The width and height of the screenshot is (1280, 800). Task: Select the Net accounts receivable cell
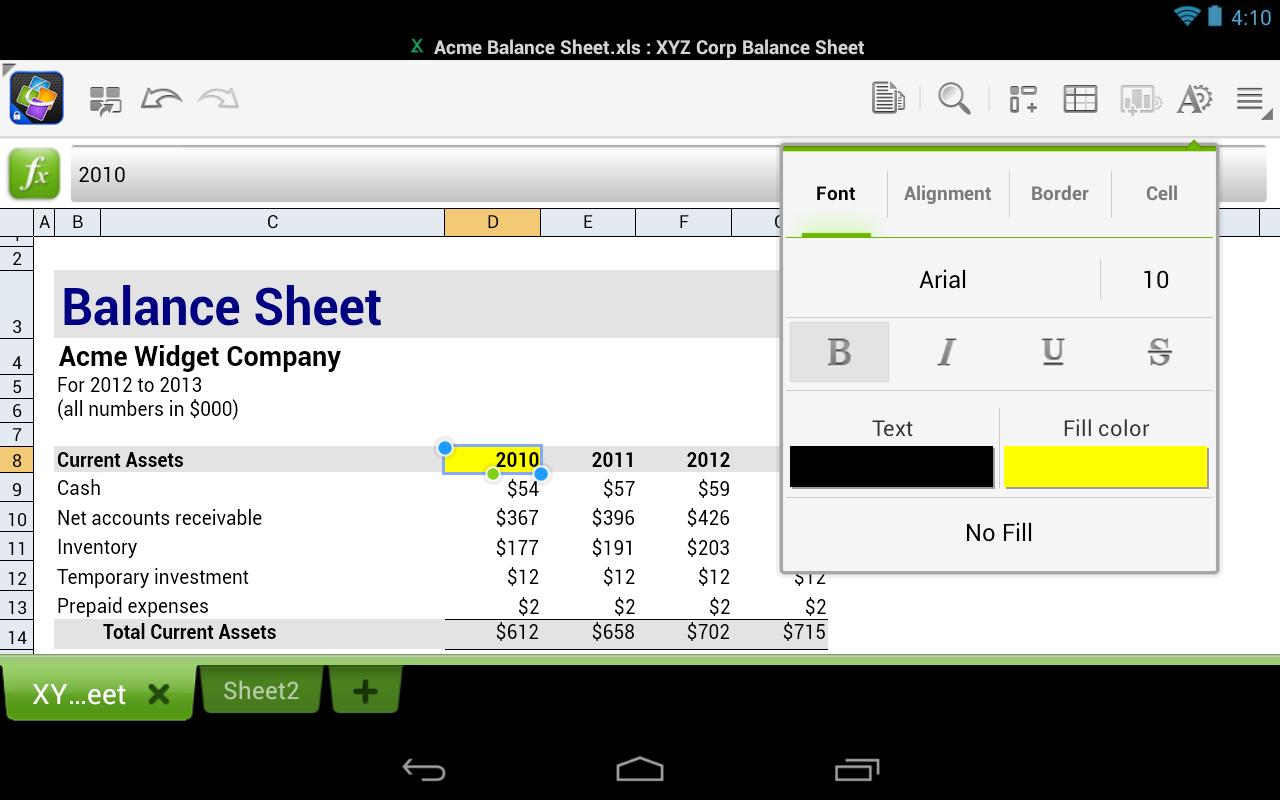click(159, 518)
